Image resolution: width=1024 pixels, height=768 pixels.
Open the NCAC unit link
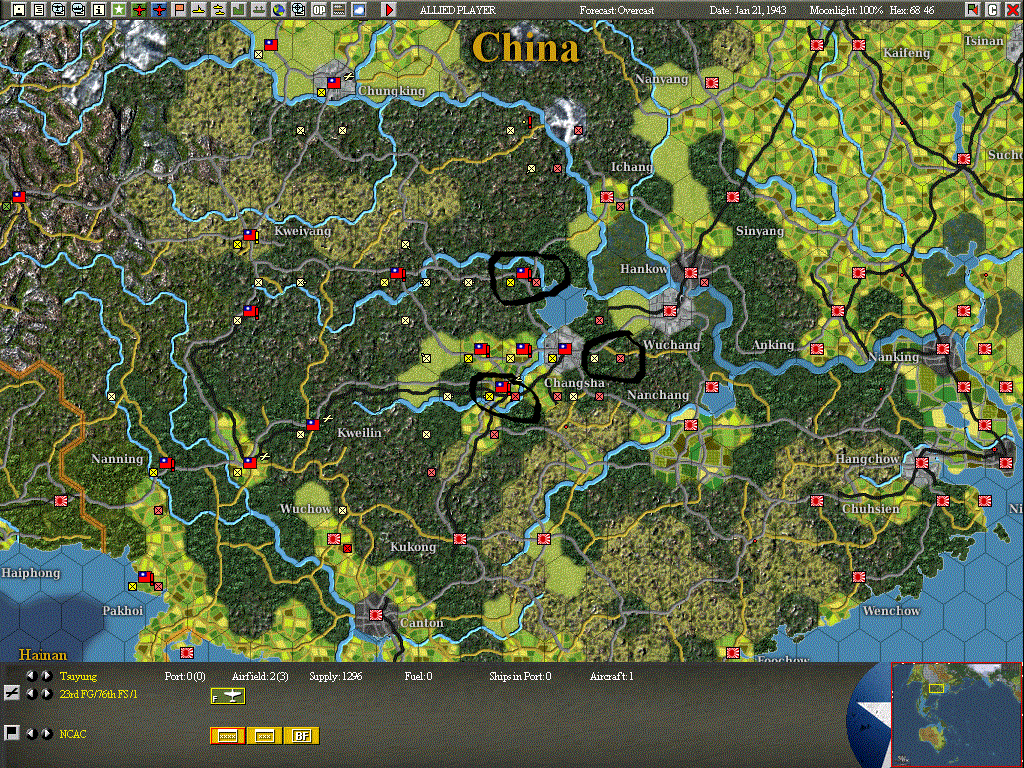(72, 734)
